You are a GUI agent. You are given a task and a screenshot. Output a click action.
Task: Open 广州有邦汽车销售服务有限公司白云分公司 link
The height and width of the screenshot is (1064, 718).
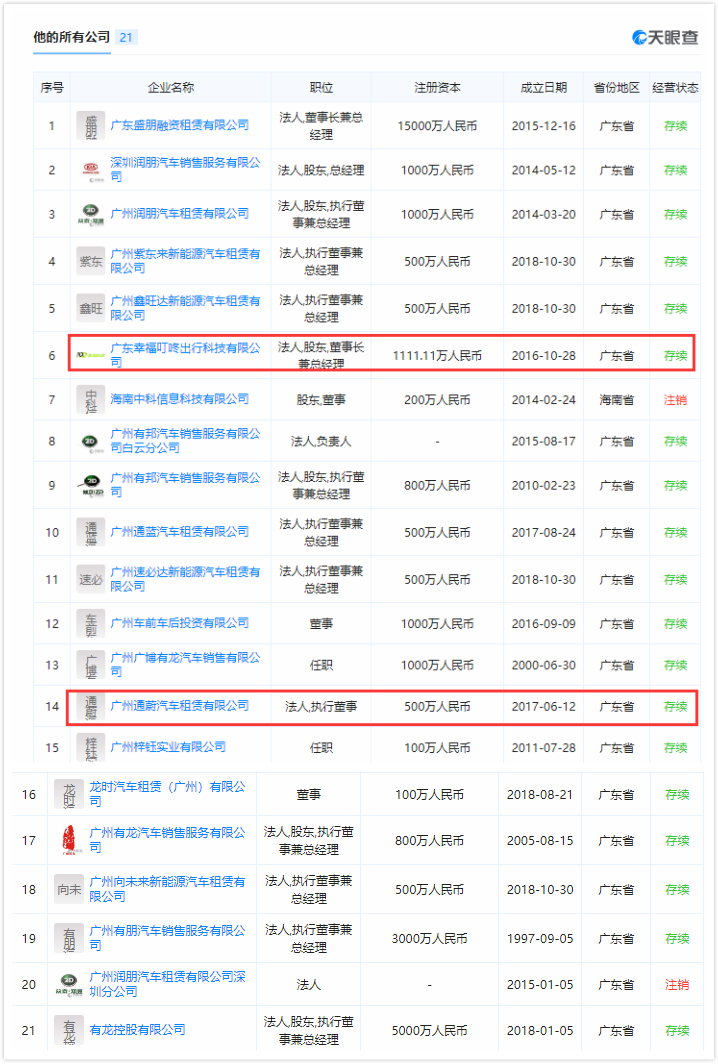click(185, 440)
